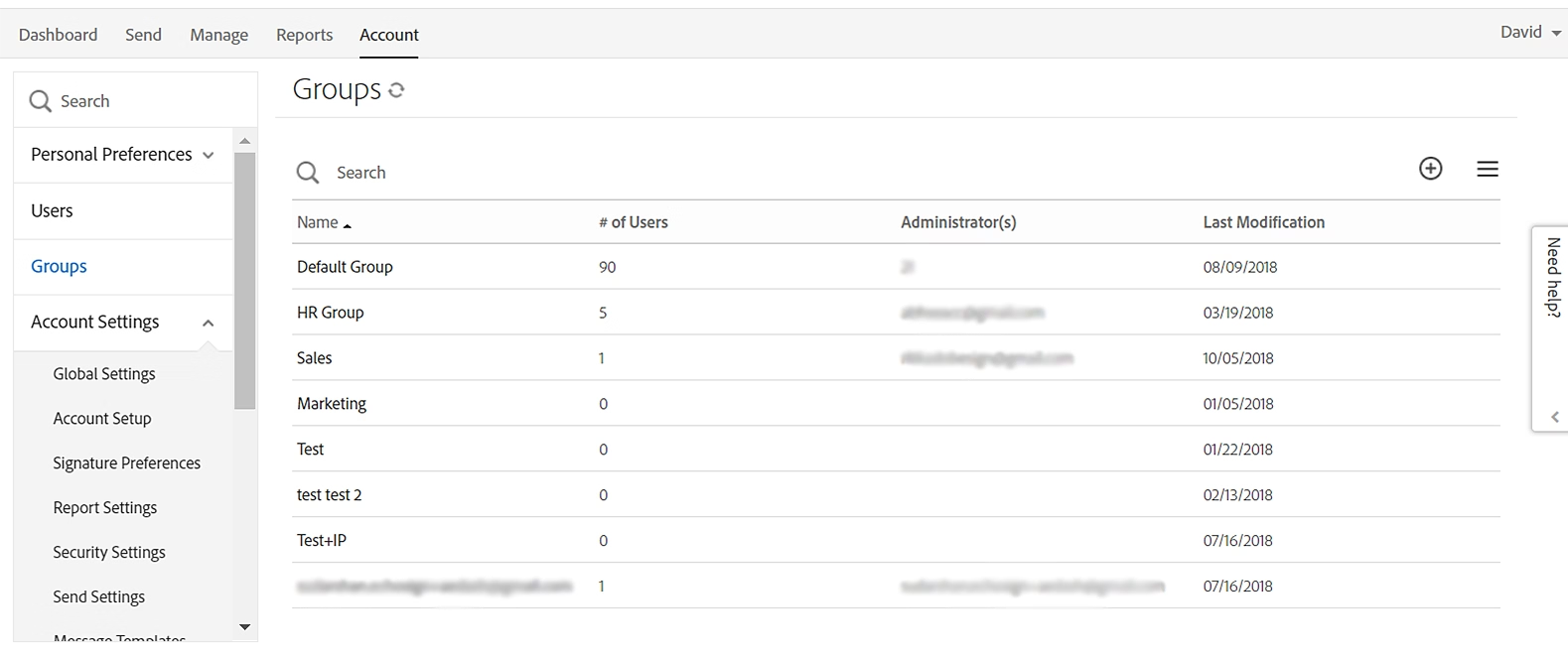Image resolution: width=1568 pixels, height=657 pixels.
Task: Click date 03/19/2018
Action: [1238, 314]
